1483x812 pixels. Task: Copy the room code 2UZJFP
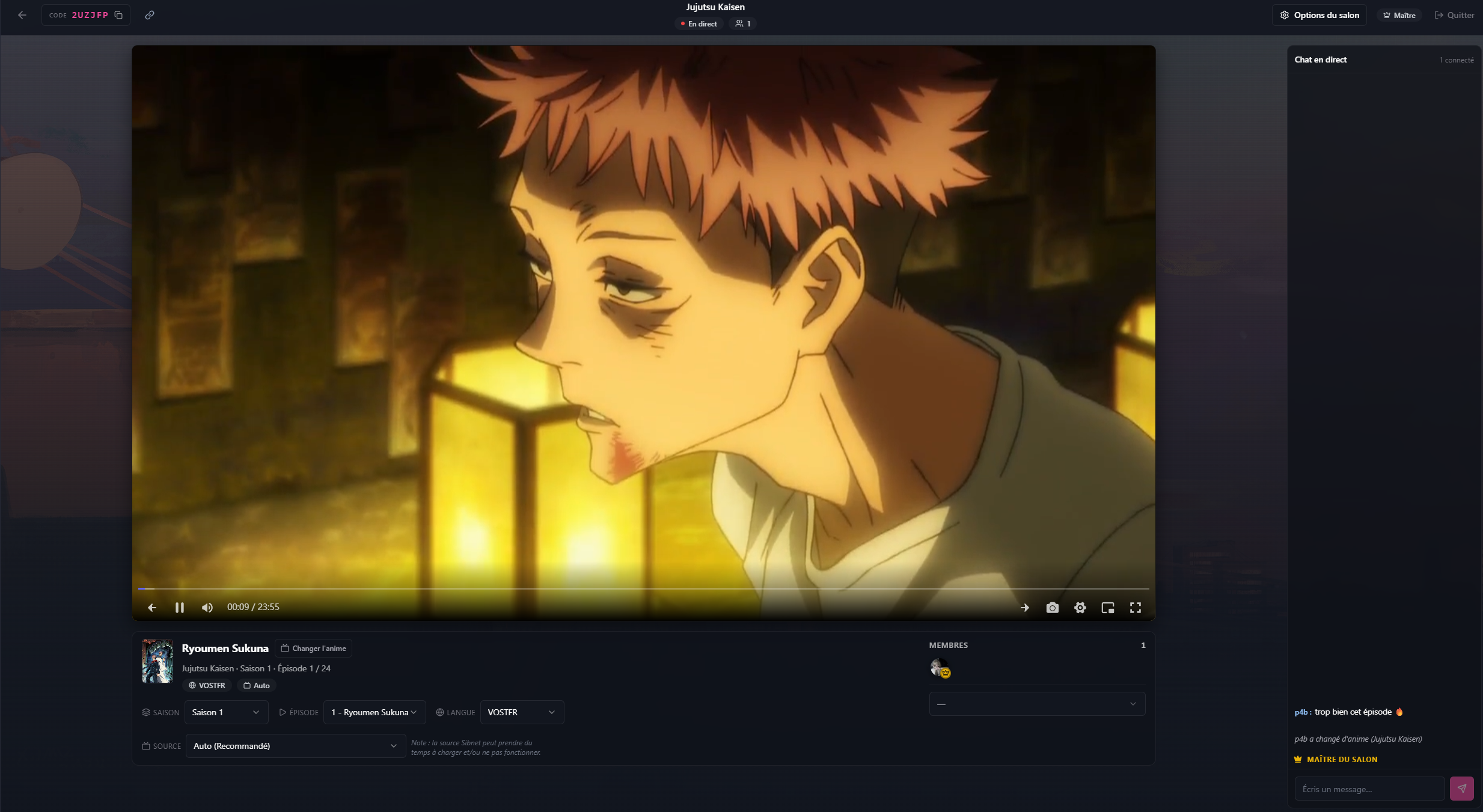(118, 15)
